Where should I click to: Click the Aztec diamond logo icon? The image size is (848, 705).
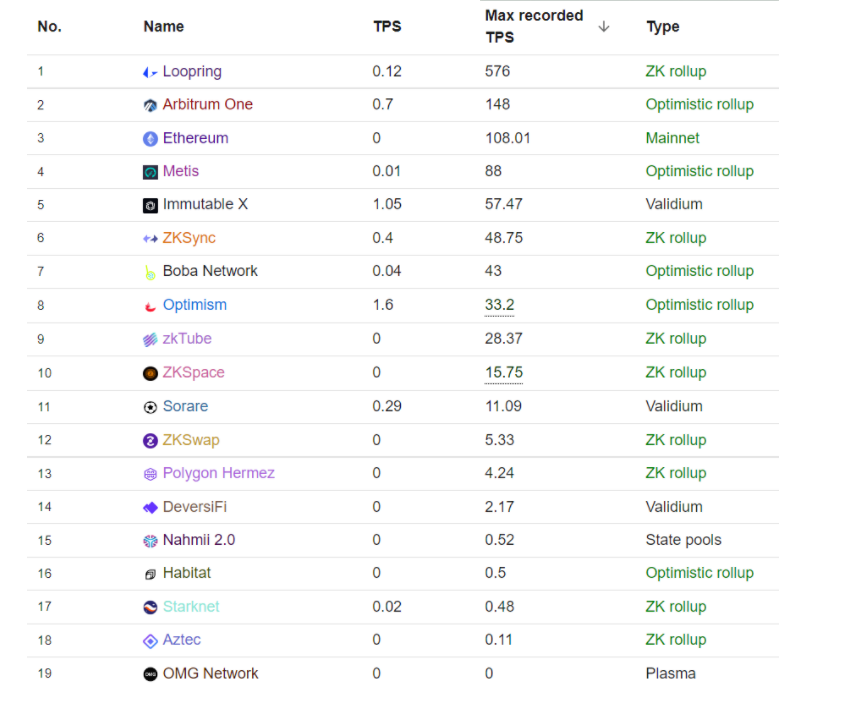(x=150, y=641)
